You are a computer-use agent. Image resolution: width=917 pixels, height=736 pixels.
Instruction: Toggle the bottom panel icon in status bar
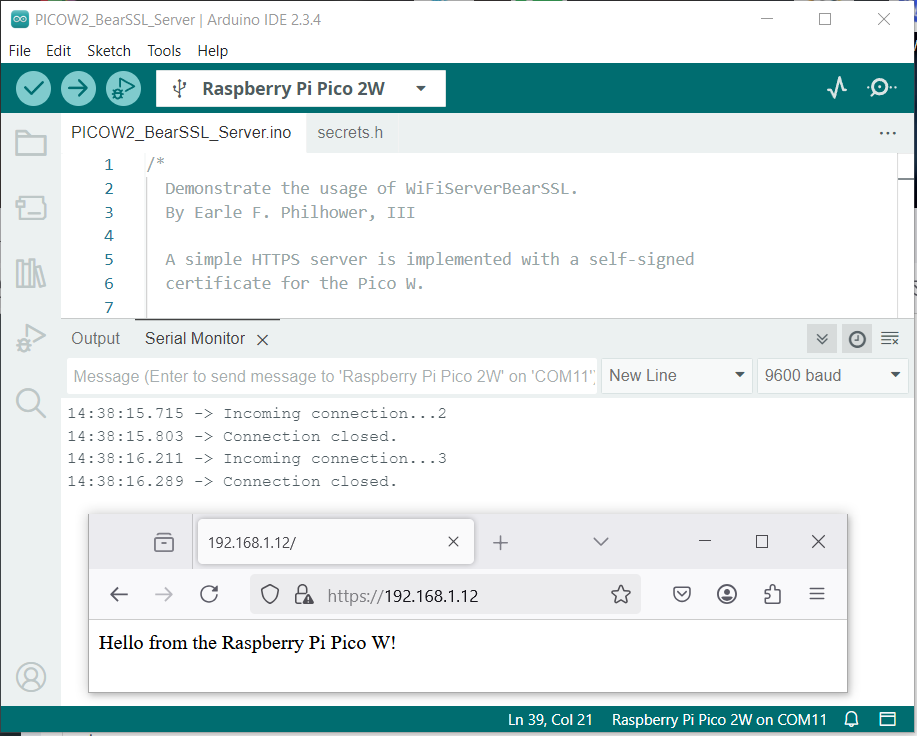(888, 719)
